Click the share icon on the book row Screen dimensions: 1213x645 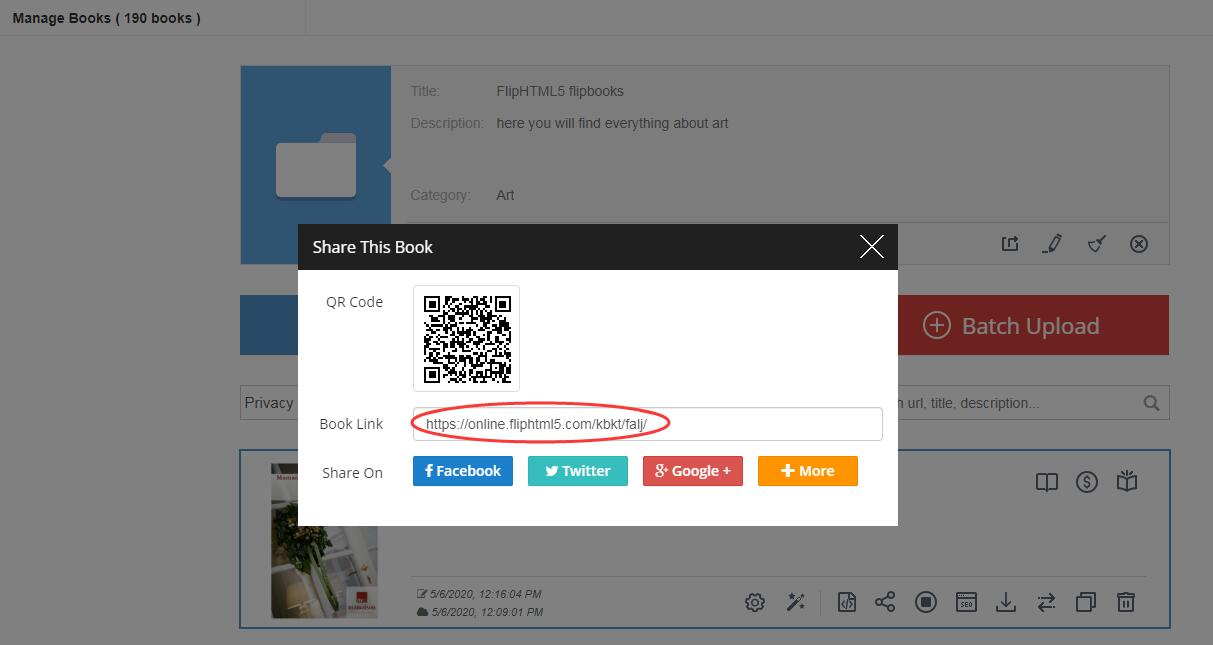886,601
